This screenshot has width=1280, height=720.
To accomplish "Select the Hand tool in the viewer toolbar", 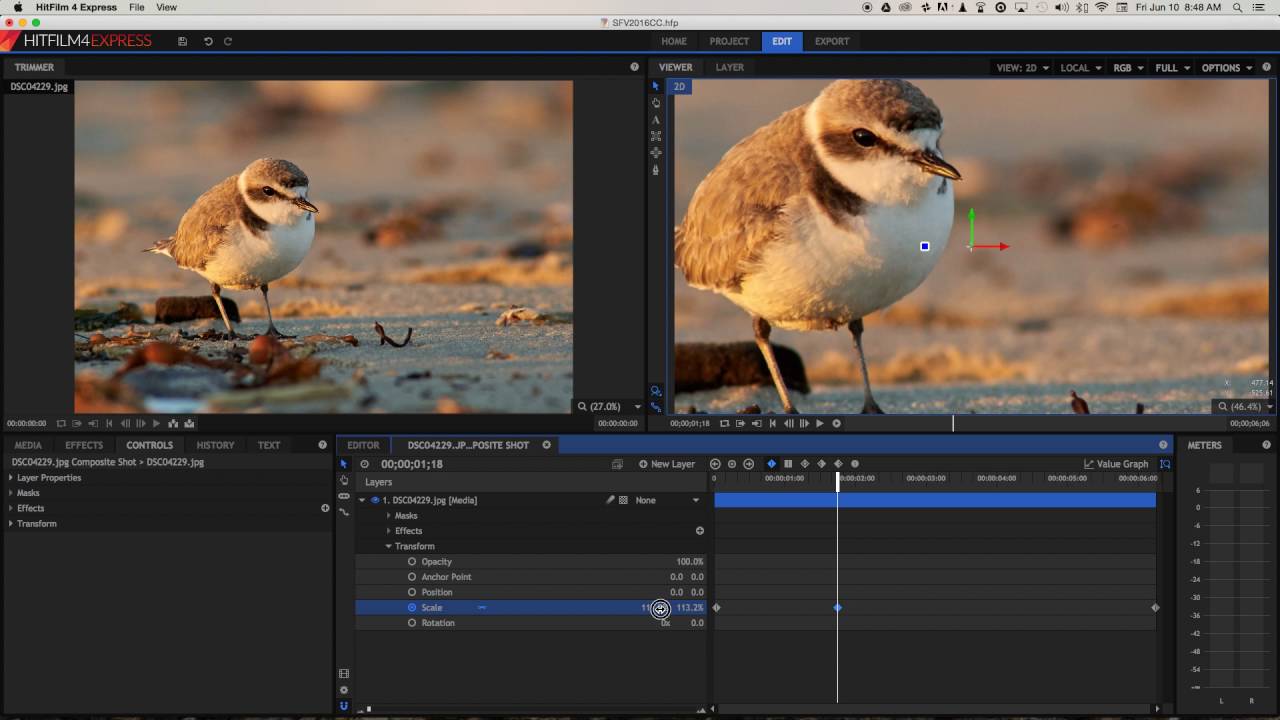I will (656, 103).
